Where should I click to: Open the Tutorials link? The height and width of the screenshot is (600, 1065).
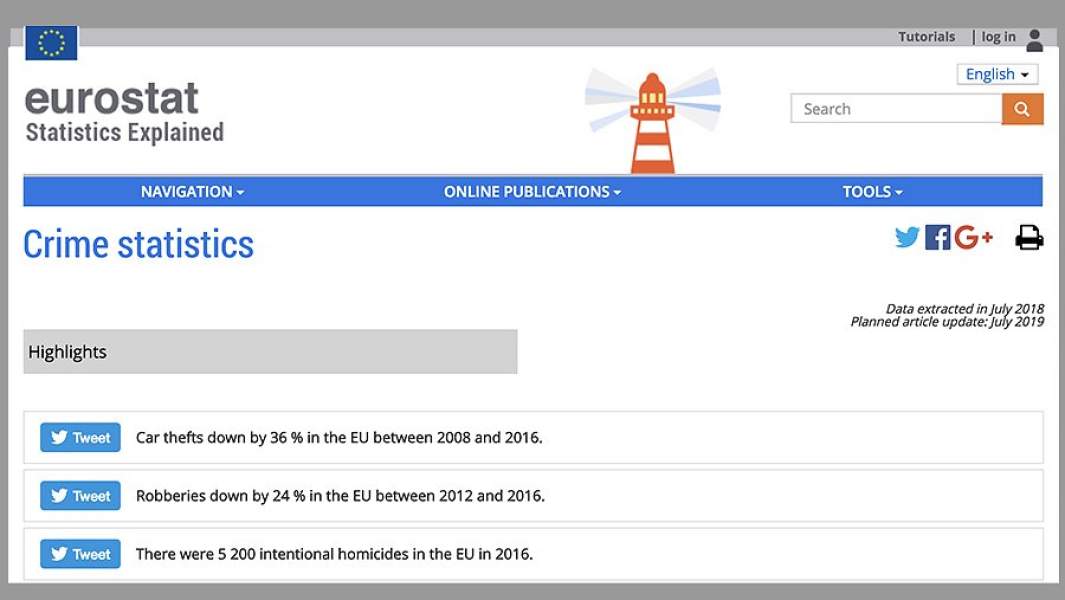[926, 37]
